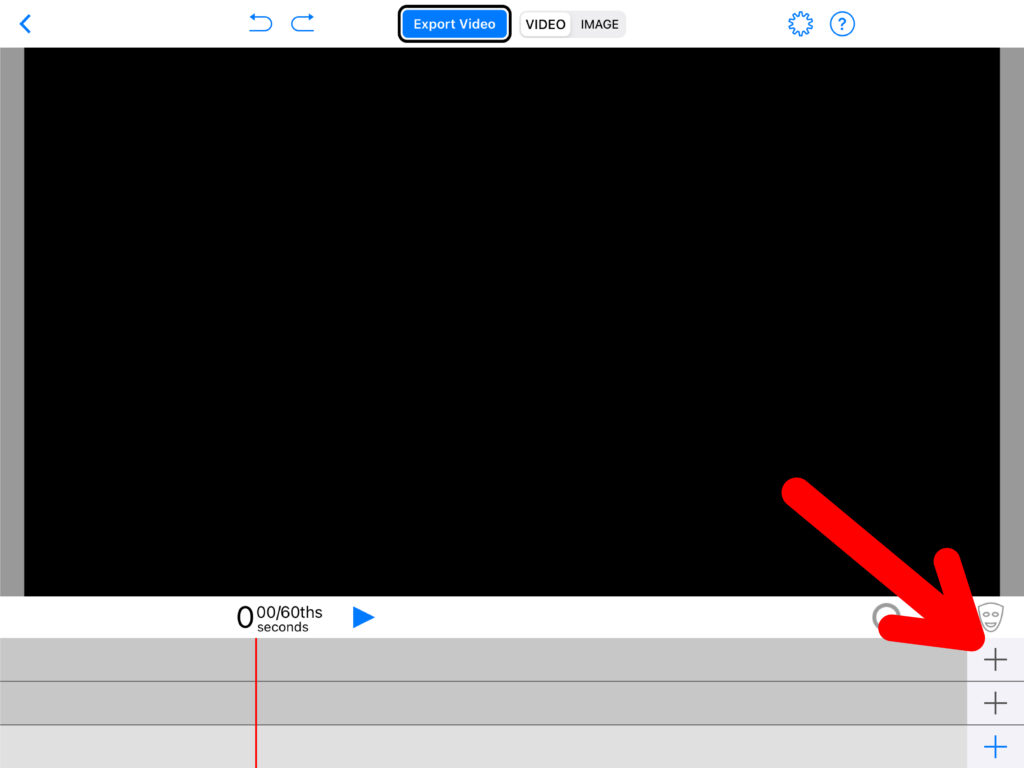The width and height of the screenshot is (1024, 768).
Task: Tap the black video preview canvas
Action: point(512,322)
